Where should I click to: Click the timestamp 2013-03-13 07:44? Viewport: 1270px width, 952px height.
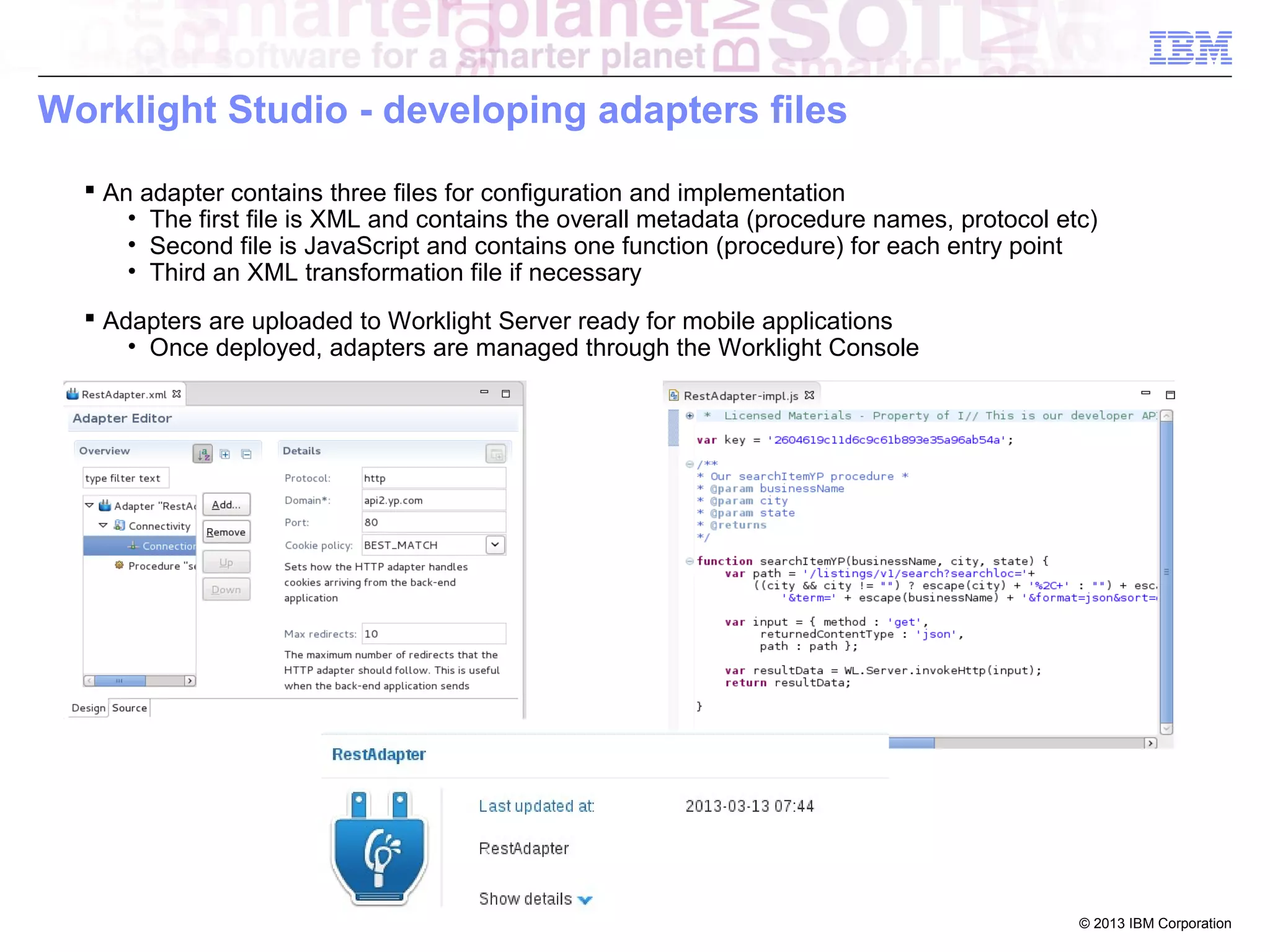(749, 806)
